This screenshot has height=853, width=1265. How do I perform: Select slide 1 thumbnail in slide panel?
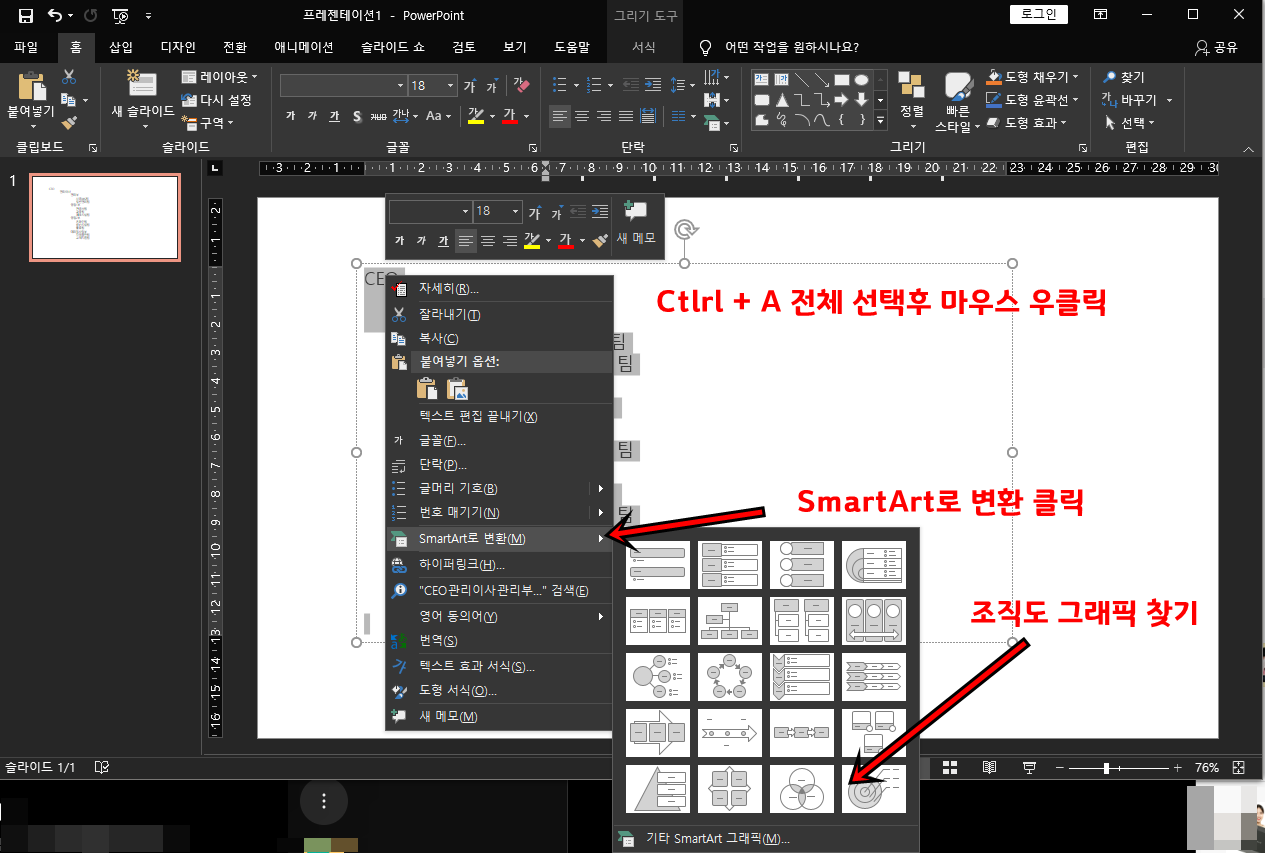click(x=105, y=217)
